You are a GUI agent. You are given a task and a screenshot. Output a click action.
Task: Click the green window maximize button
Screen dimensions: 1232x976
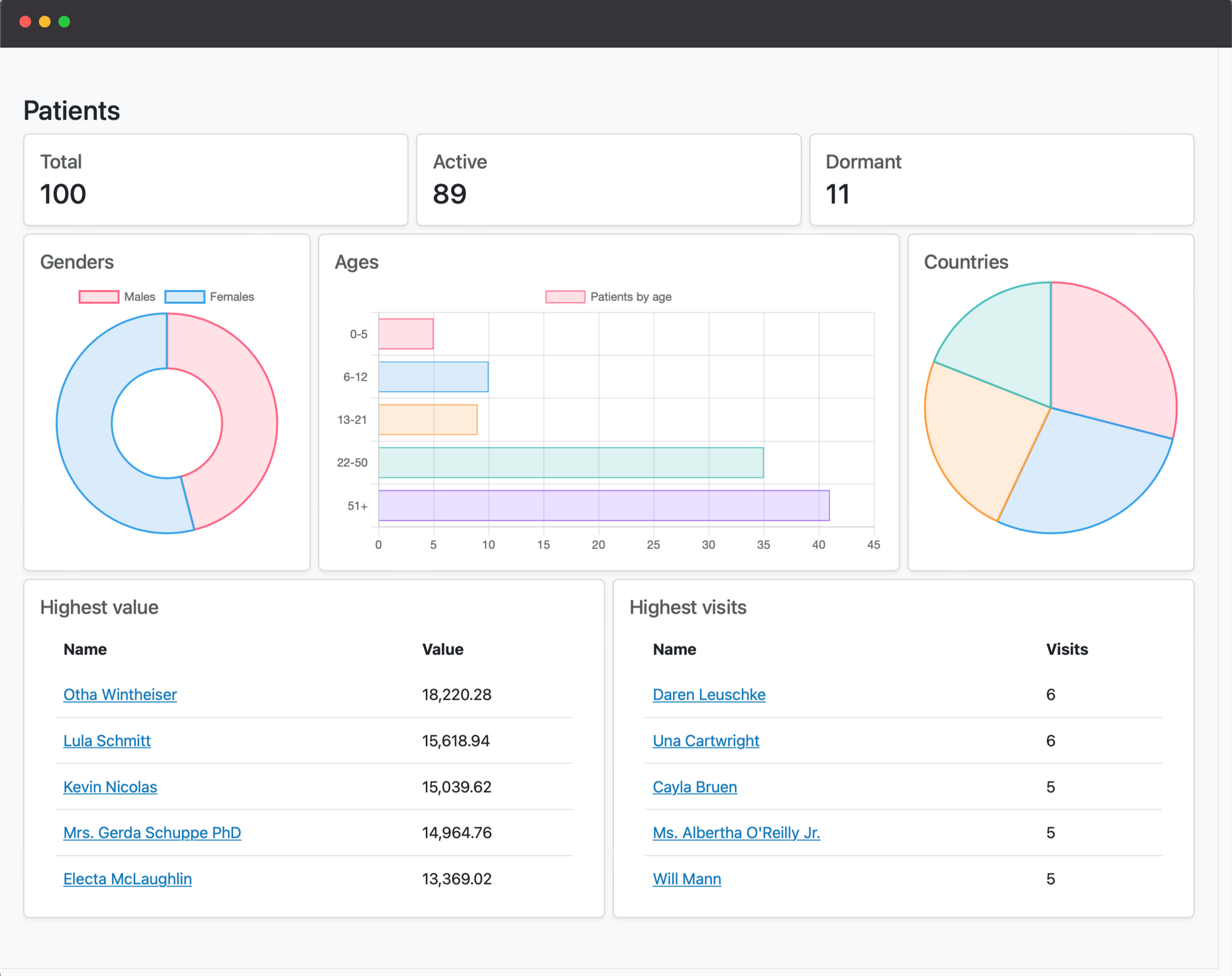[x=64, y=22]
